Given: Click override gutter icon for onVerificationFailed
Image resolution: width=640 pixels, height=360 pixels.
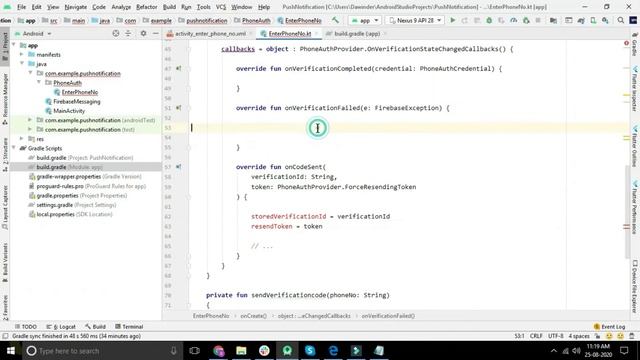Looking at the screenshot, I should 178,108.
